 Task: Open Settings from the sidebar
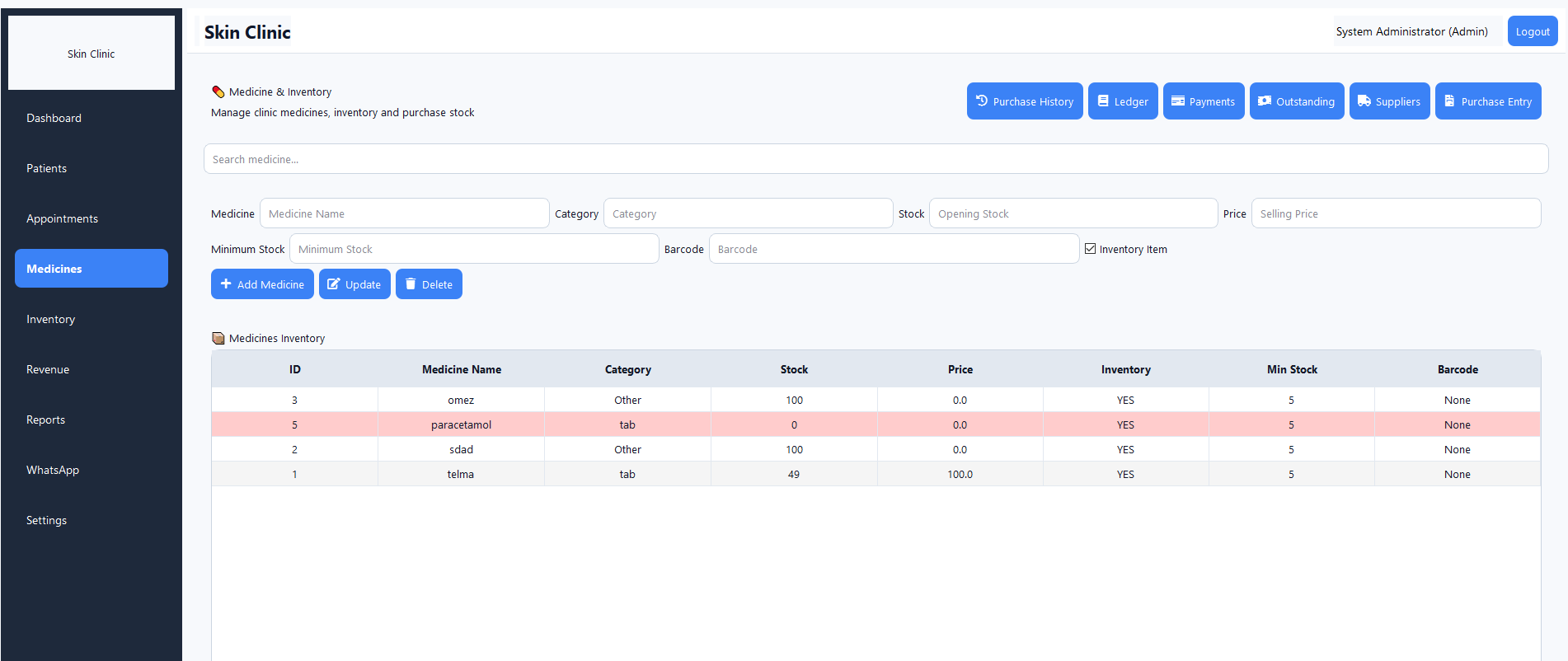pyautogui.click(x=92, y=520)
